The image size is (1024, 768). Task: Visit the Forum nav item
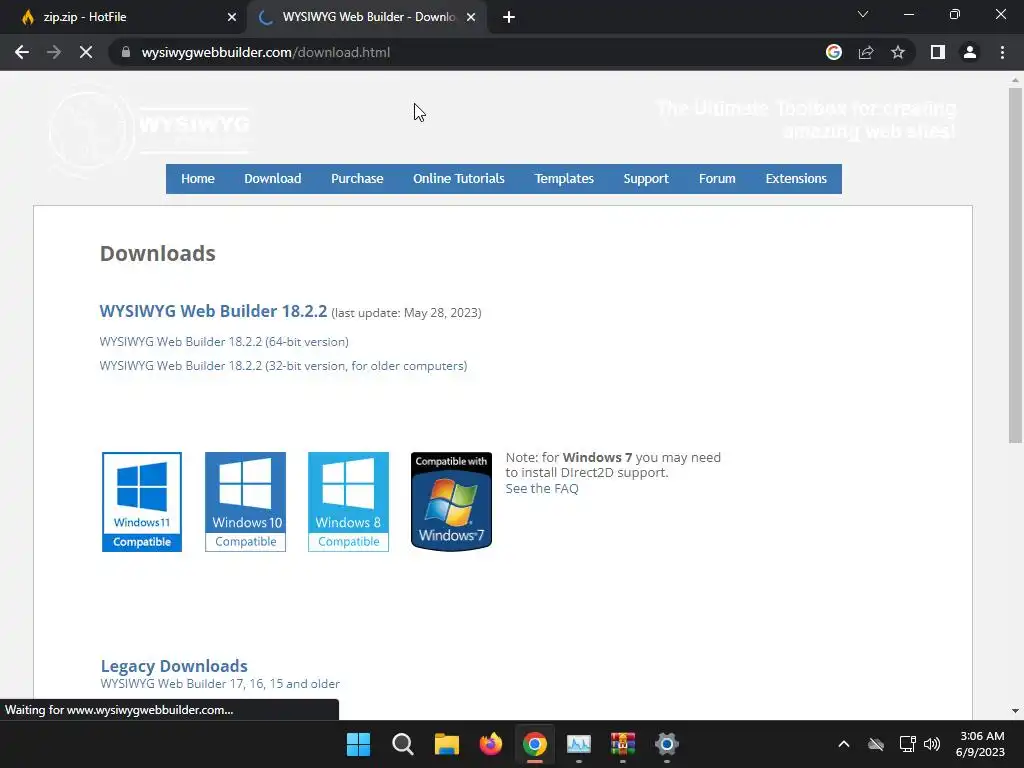(717, 178)
